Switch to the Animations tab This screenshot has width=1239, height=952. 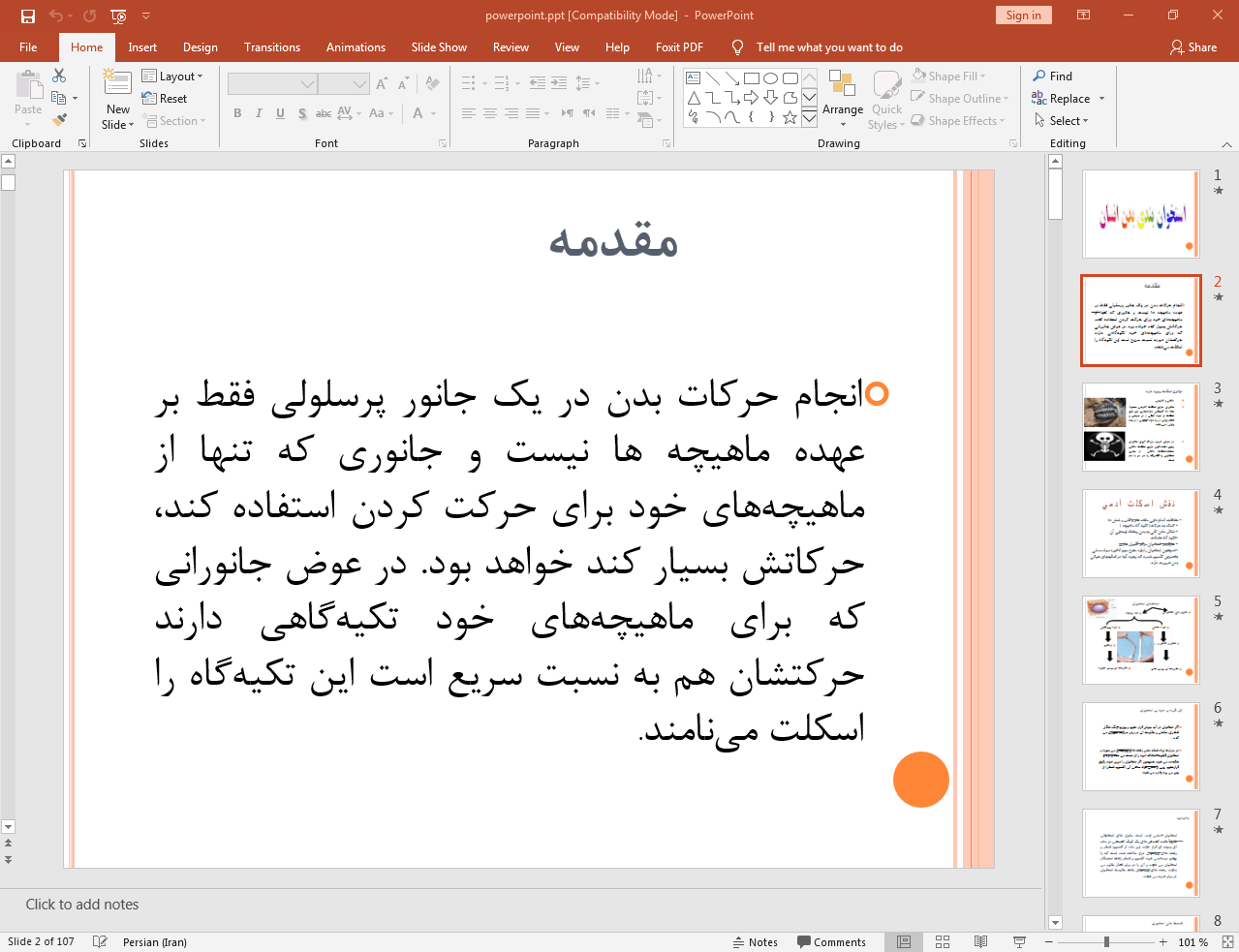356,46
